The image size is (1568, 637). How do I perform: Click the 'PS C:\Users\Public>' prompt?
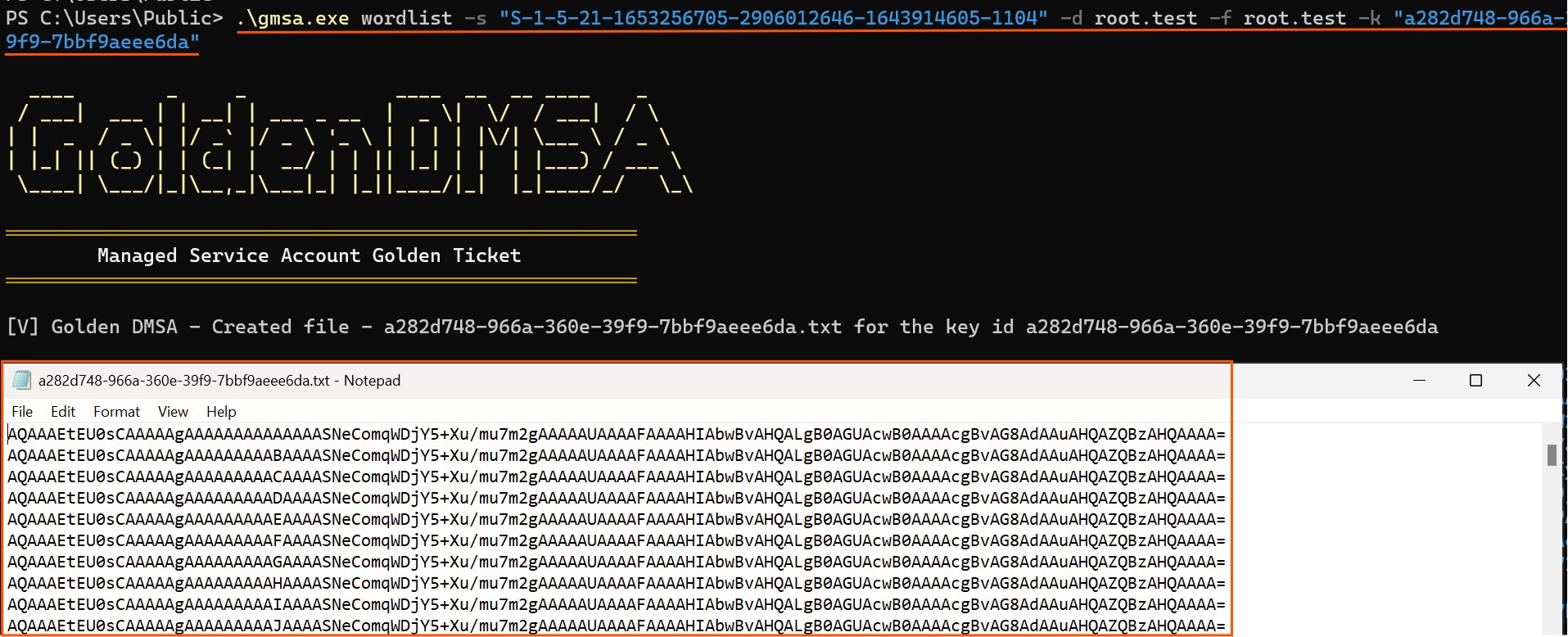coord(114,18)
